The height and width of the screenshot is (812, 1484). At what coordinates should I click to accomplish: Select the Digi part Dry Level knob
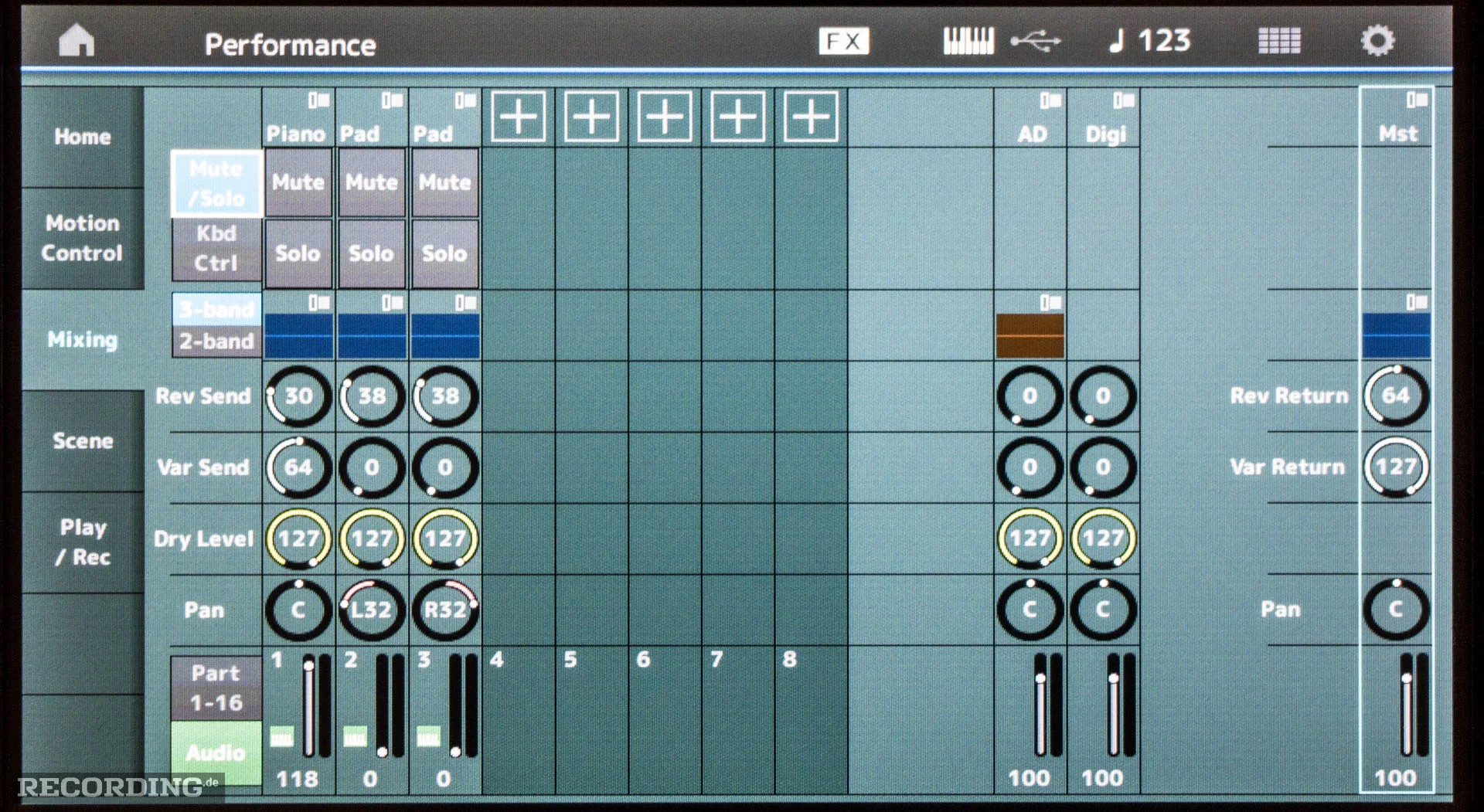[1103, 539]
